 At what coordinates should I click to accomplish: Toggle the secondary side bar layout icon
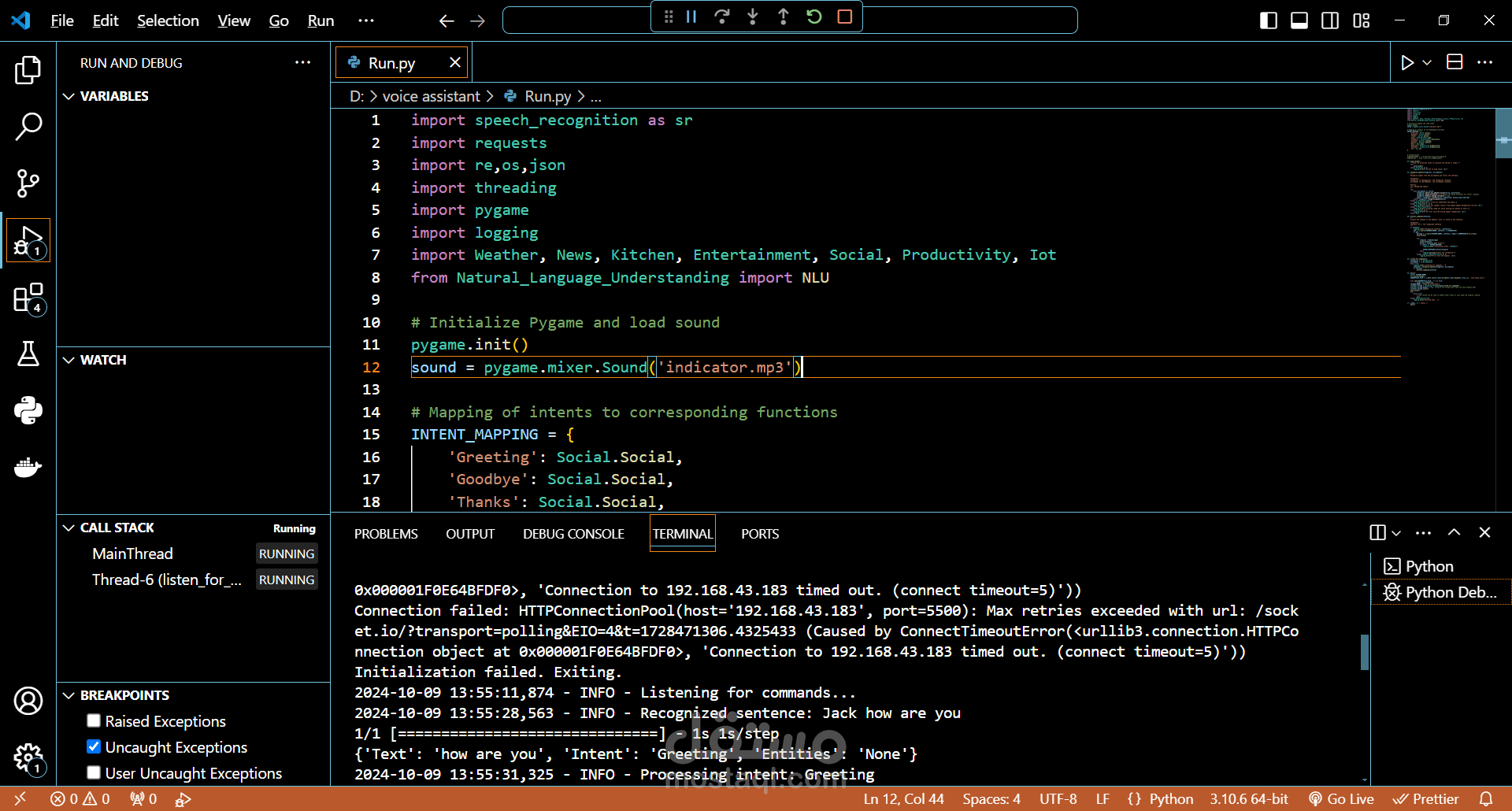[1330, 20]
